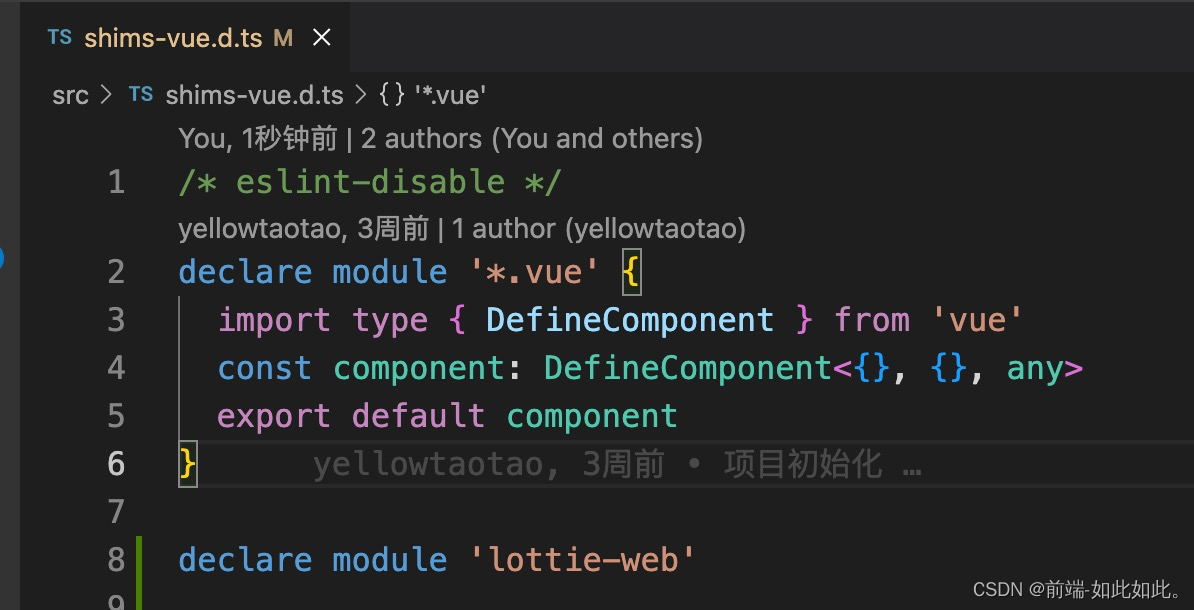Click the TS icon in the breadcrumb bar
The image size is (1194, 610).
(x=140, y=94)
